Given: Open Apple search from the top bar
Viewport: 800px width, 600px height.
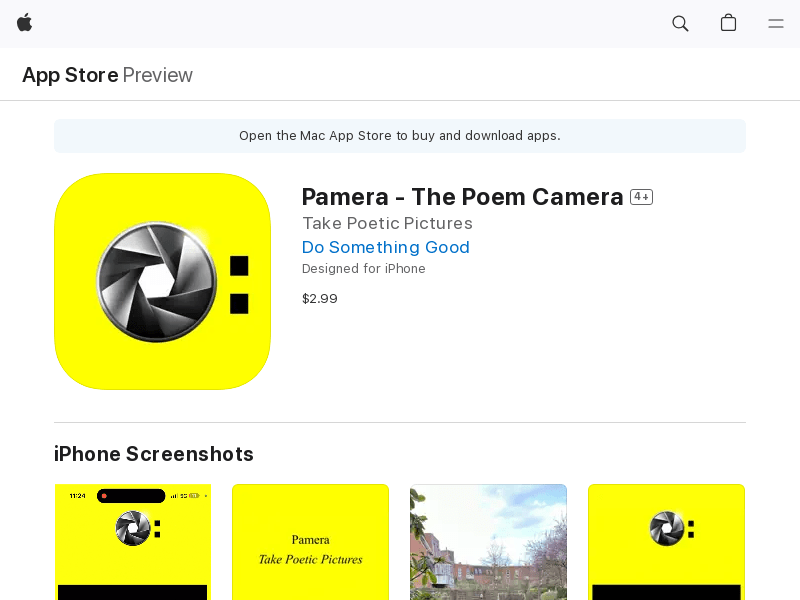Looking at the screenshot, I should coord(680,23).
